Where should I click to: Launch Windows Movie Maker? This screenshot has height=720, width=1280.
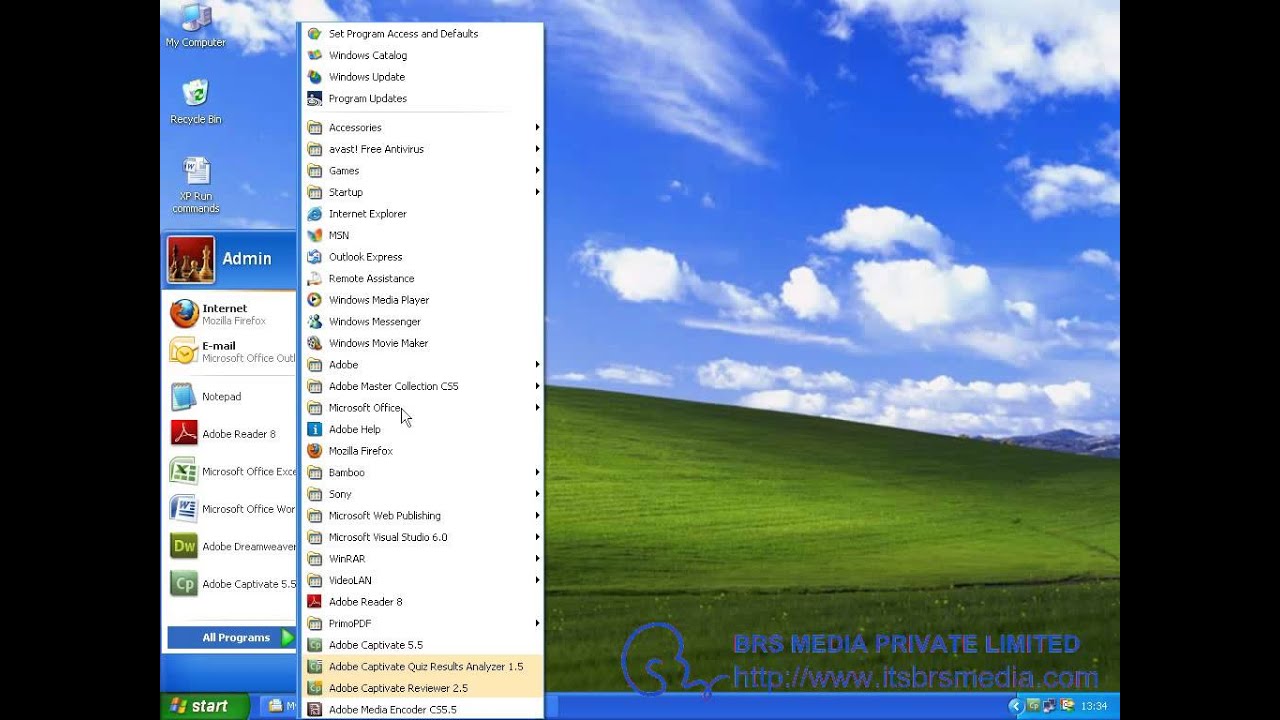coord(422,343)
